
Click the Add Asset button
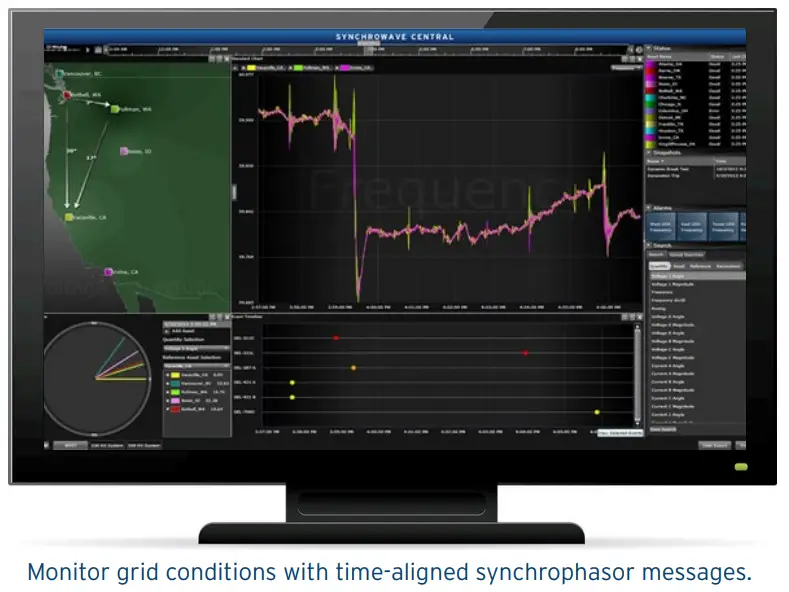(180, 331)
